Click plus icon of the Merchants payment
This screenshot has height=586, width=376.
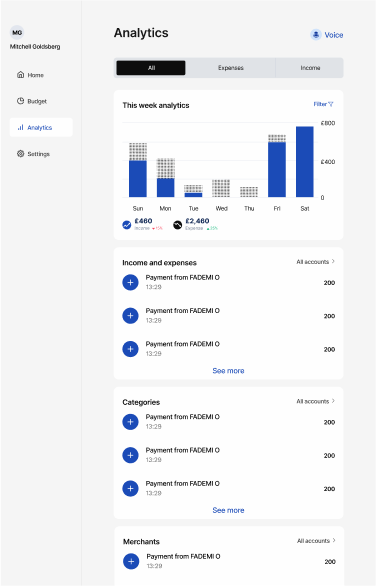point(131,561)
